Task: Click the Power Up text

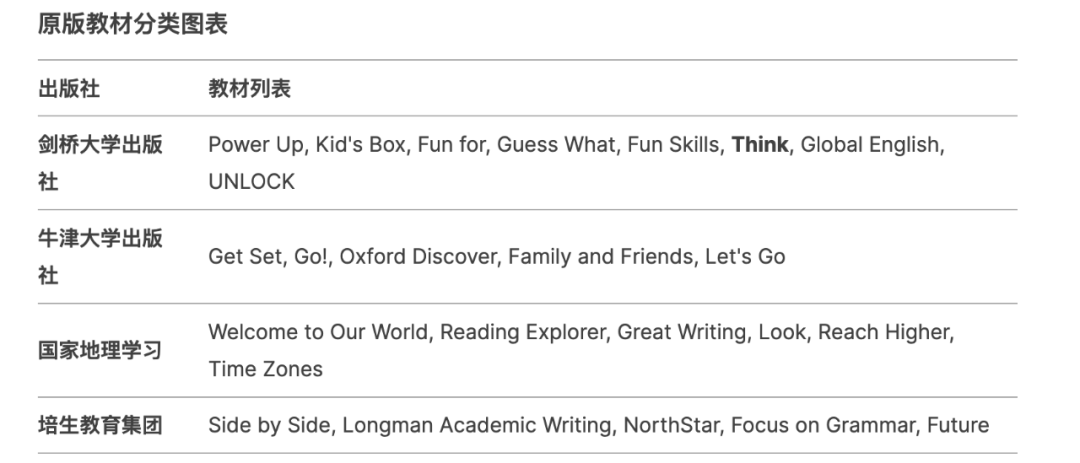Action: 256,145
